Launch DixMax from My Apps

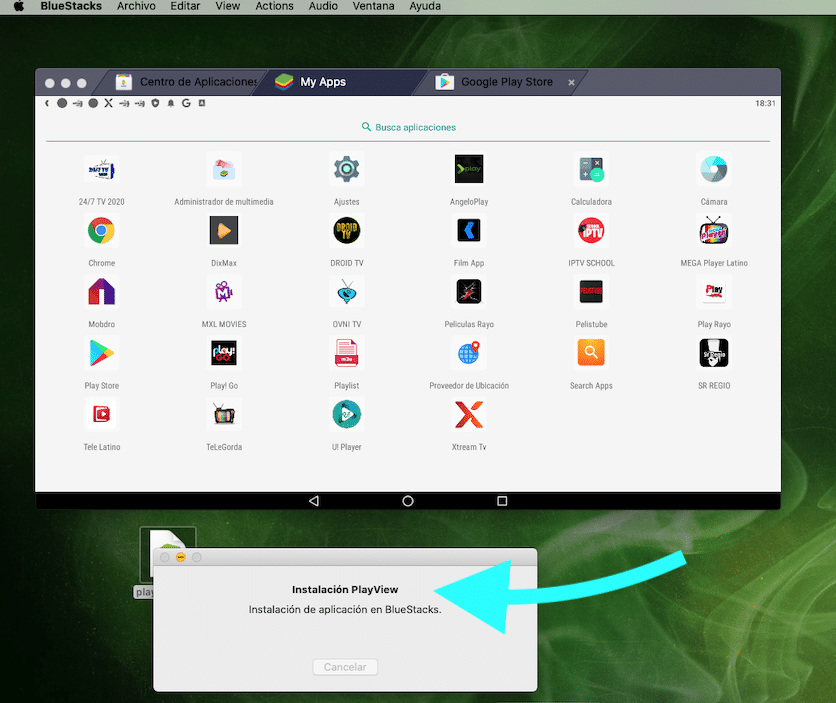tap(223, 230)
